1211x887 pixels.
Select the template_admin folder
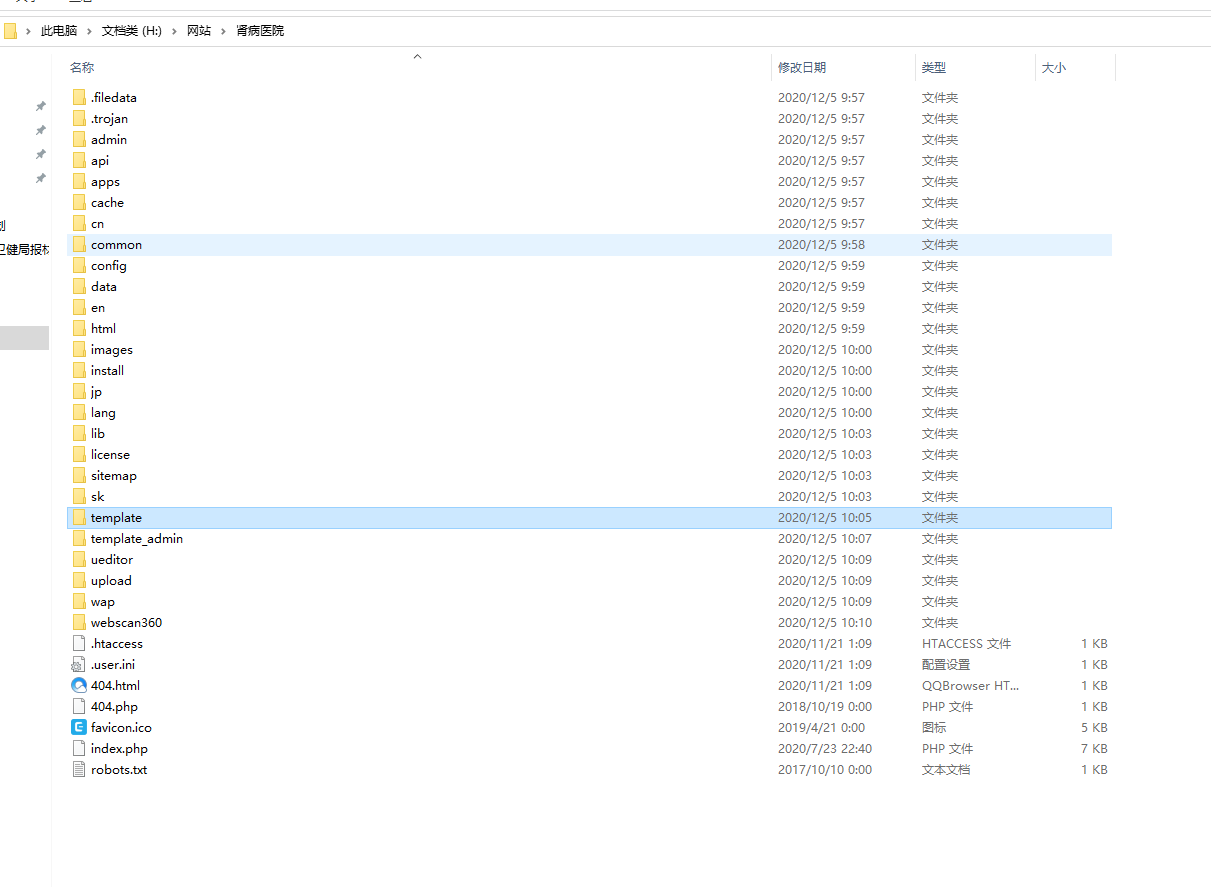[x=137, y=538]
